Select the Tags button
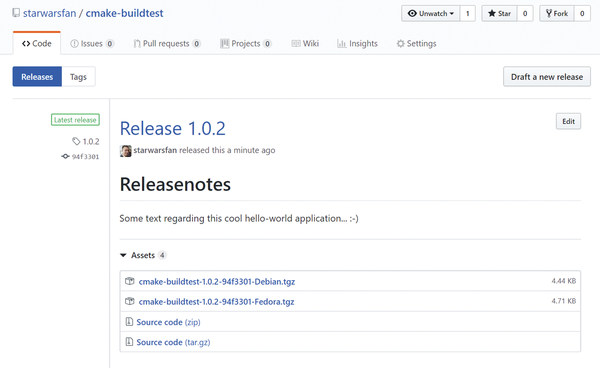 [78, 77]
